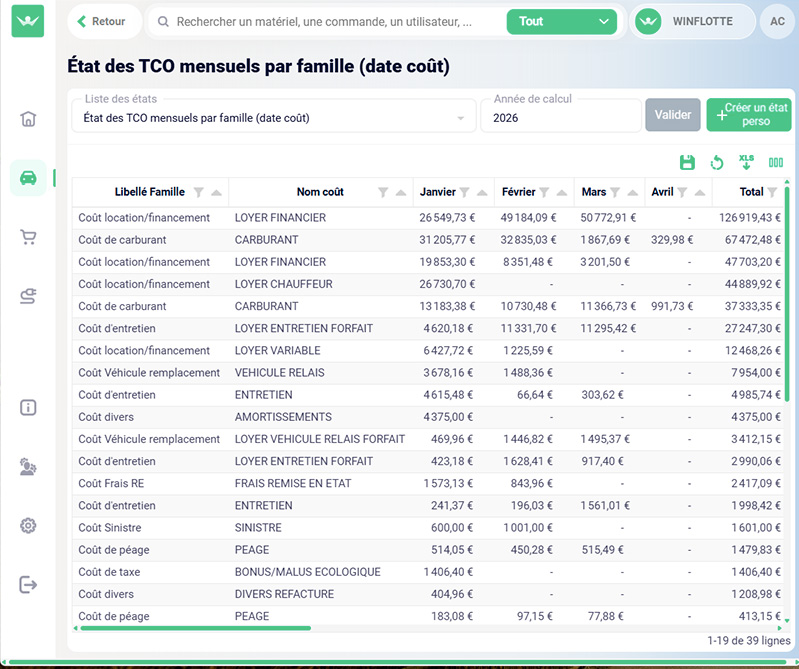
Task: Click the 1-19 de 39 lignes counter
Action: tap(749, 640)
